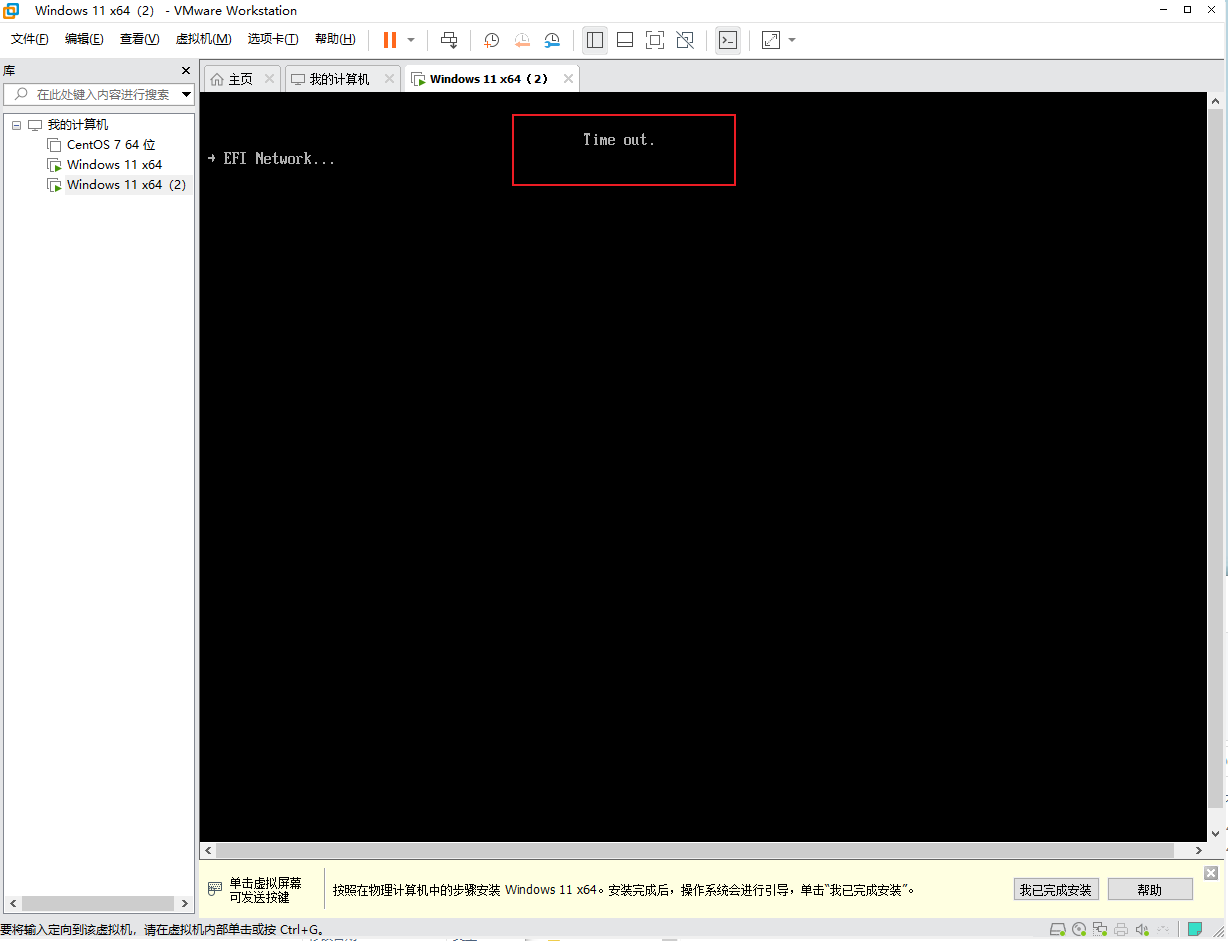The width and height of the screenshot is (1228, 941).
Task: Click the dimmed device icon right of the sound card
Action: 1162,929
